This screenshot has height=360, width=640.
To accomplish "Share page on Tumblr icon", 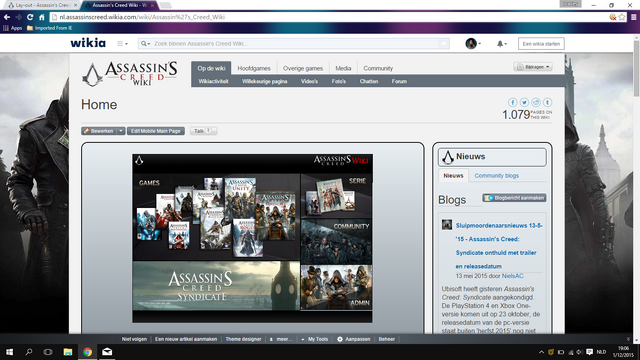I will click(547, 102).
